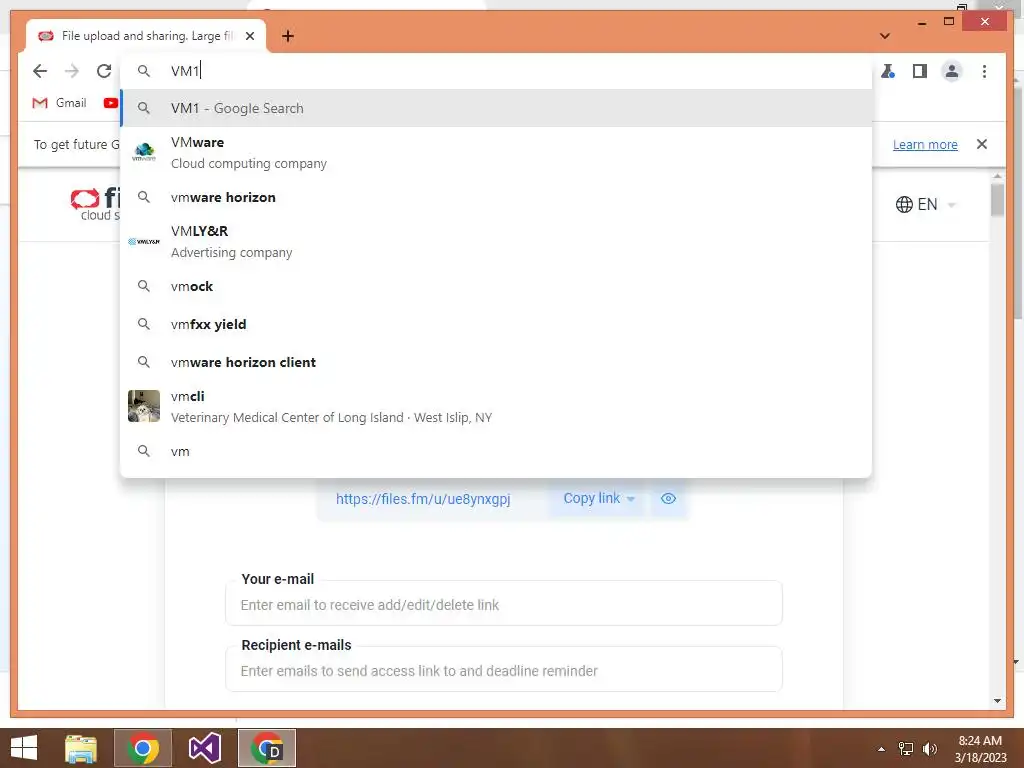Expand the Copy link dropdown arrow
Screen dimensions: 1024x768
[x=631, y=499]
